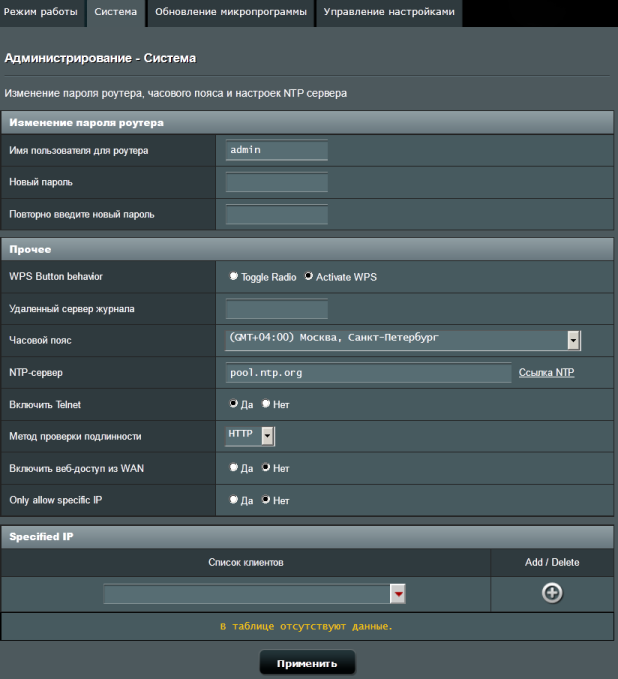Open the authentication method HTTP dropdown

[x=250, y=436]
